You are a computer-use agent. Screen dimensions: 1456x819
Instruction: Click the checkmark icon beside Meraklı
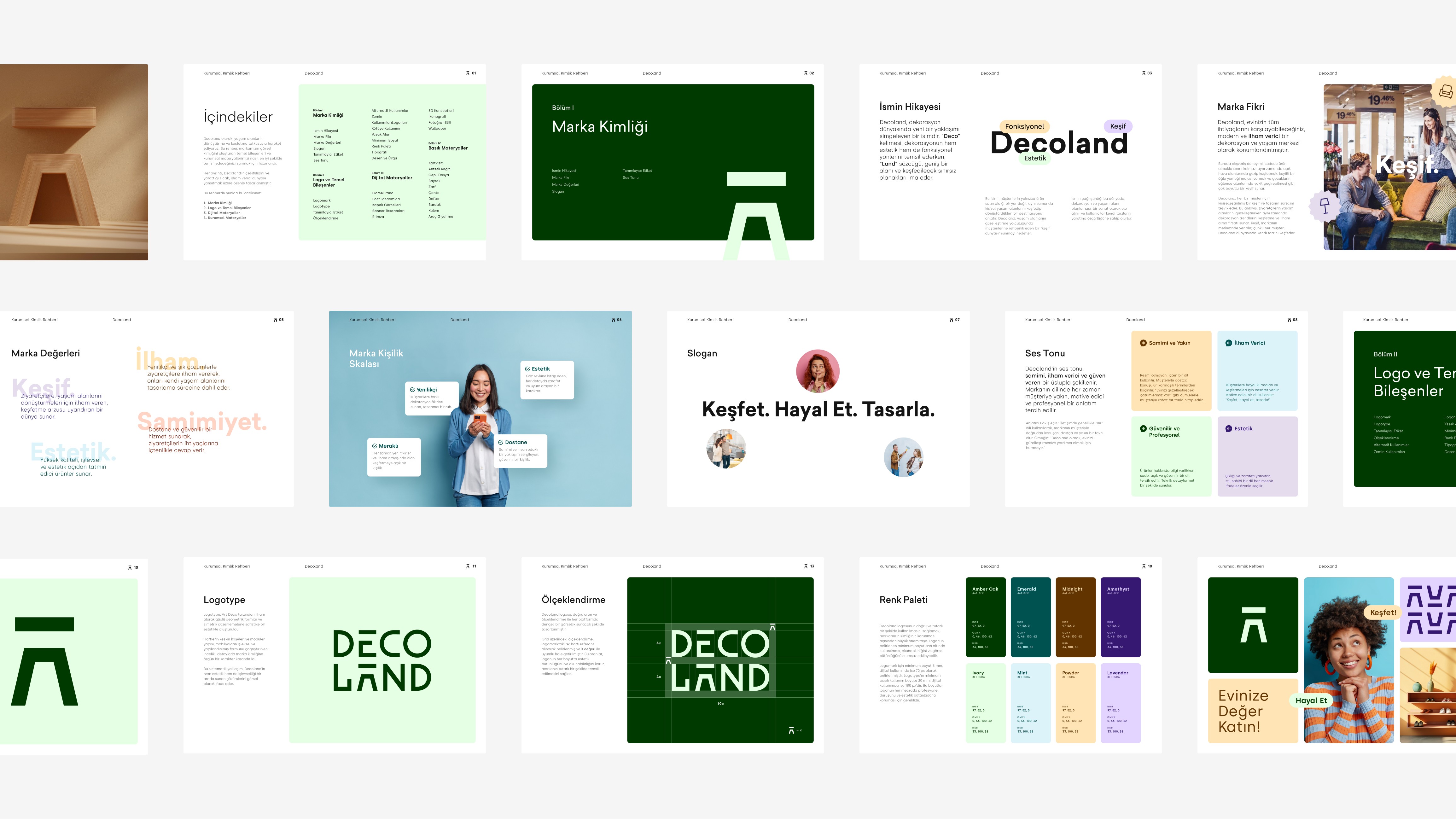375,446
